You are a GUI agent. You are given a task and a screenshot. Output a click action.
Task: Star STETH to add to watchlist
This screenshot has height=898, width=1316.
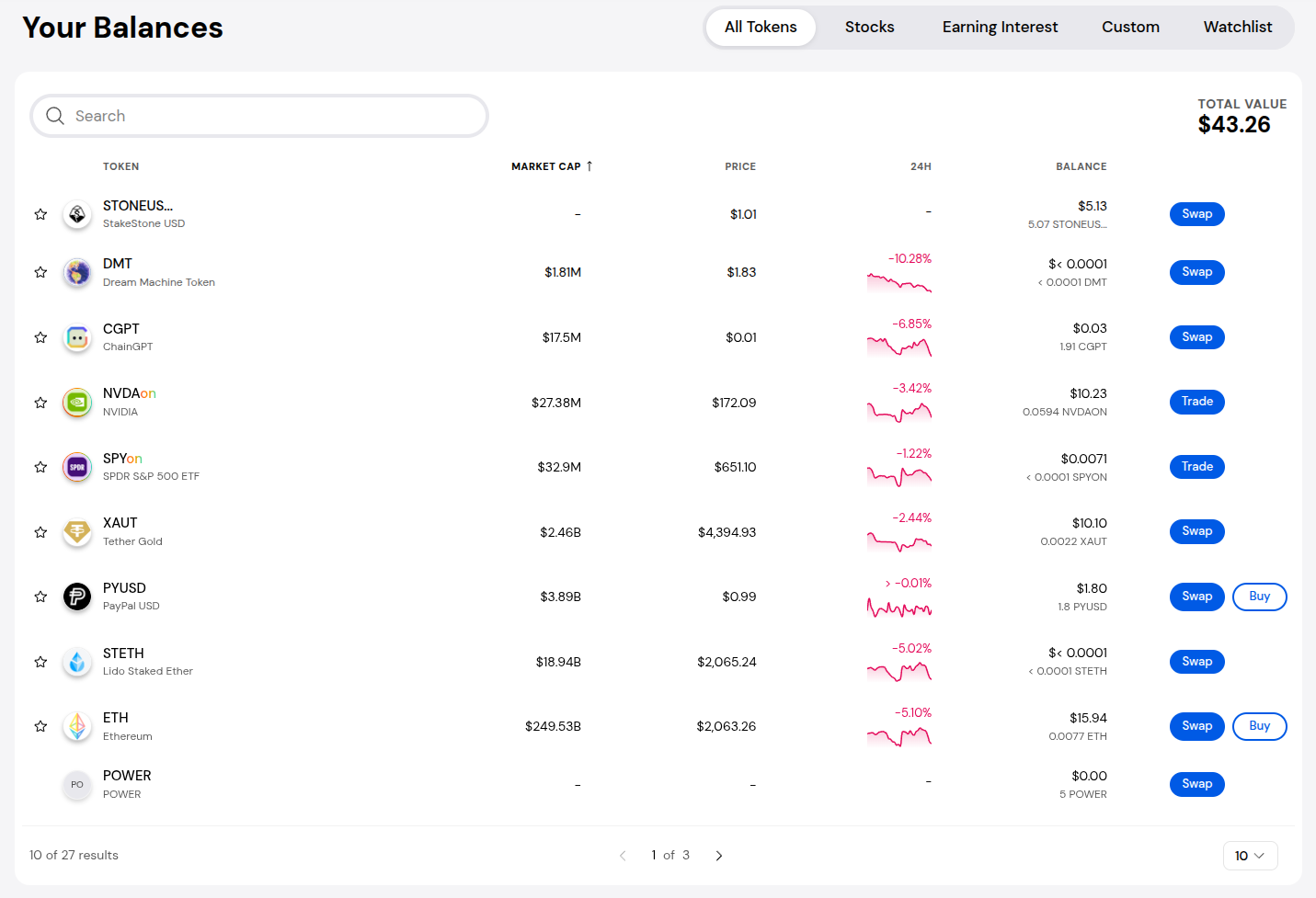pos(40,662)
